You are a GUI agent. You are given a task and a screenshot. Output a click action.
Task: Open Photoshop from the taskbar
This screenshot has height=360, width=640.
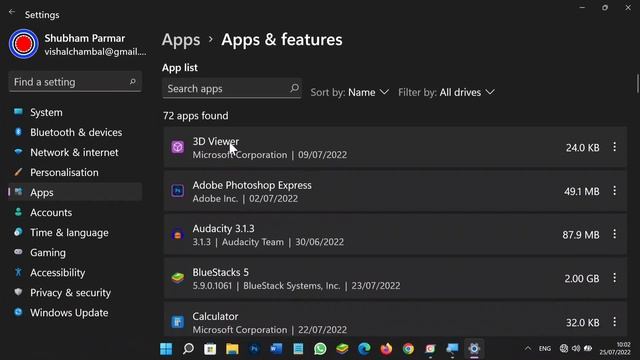254,349
